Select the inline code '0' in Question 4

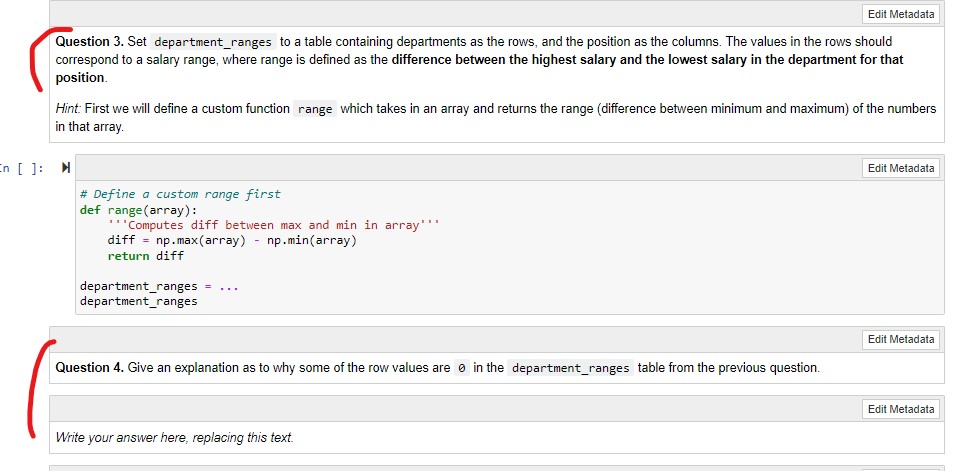pyautogui.click(x=462, y=368)
